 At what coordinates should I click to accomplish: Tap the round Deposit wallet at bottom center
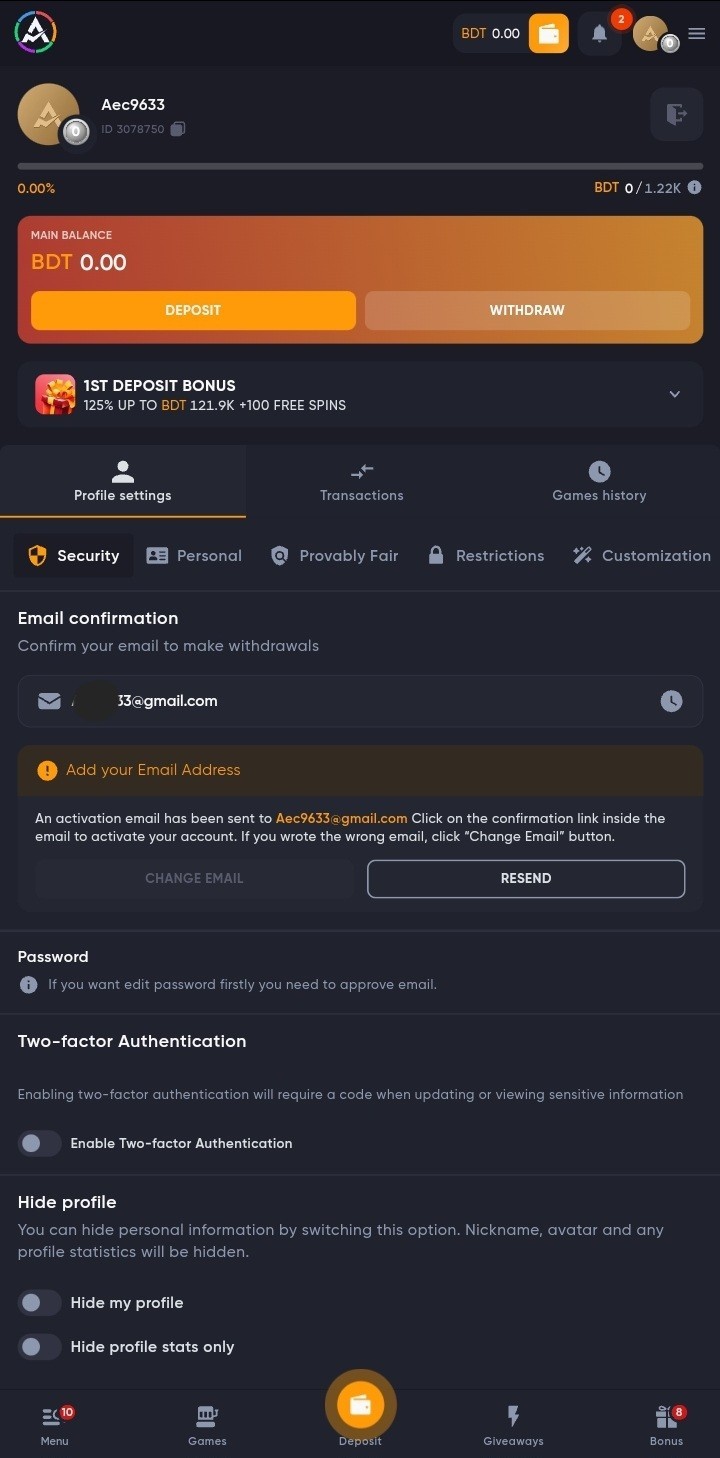[x=360, y=1405]
